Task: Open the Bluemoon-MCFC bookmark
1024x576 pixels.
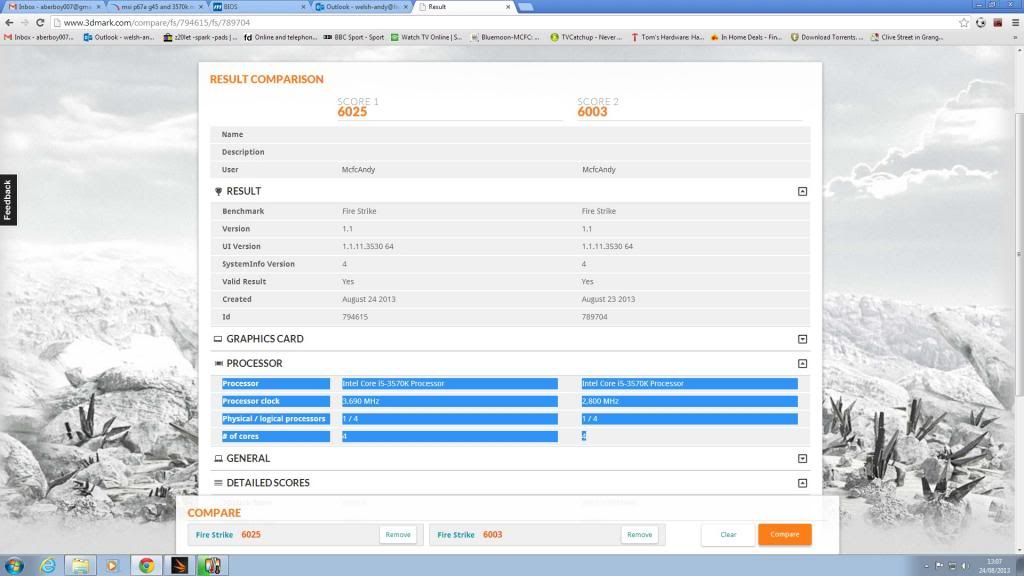Action: click(505, 37)
